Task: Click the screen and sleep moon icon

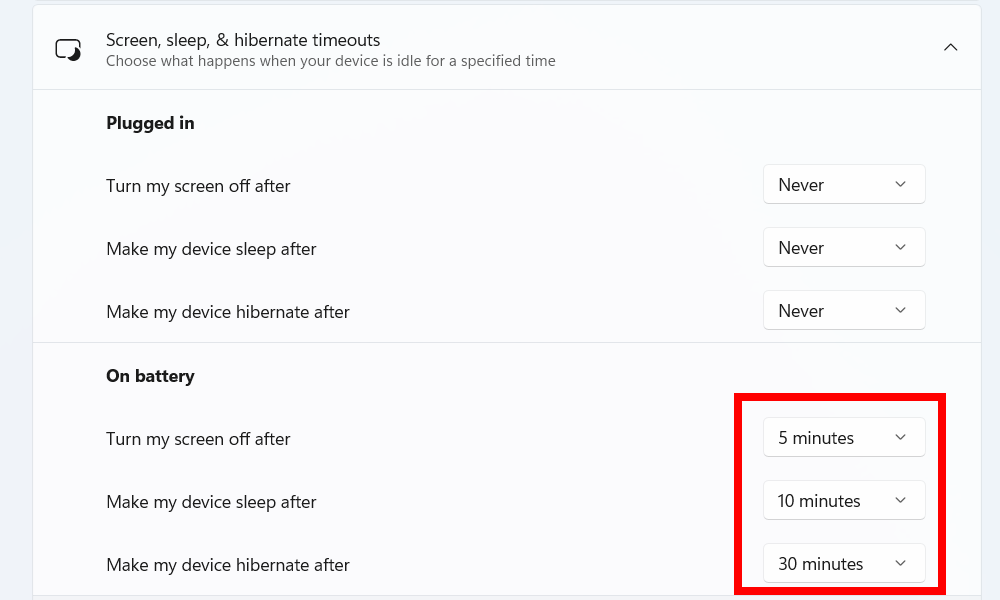Action: [x=68, y=49]
